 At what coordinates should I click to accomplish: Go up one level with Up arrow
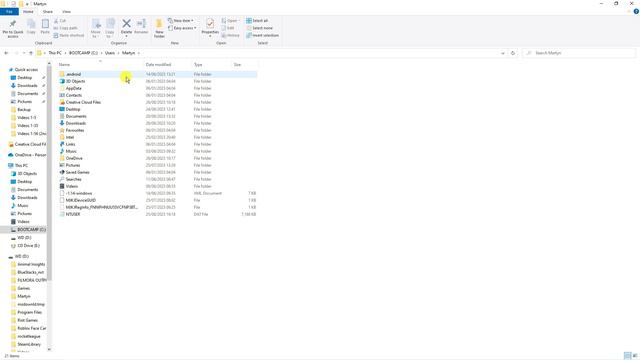[x=31, y=53]
